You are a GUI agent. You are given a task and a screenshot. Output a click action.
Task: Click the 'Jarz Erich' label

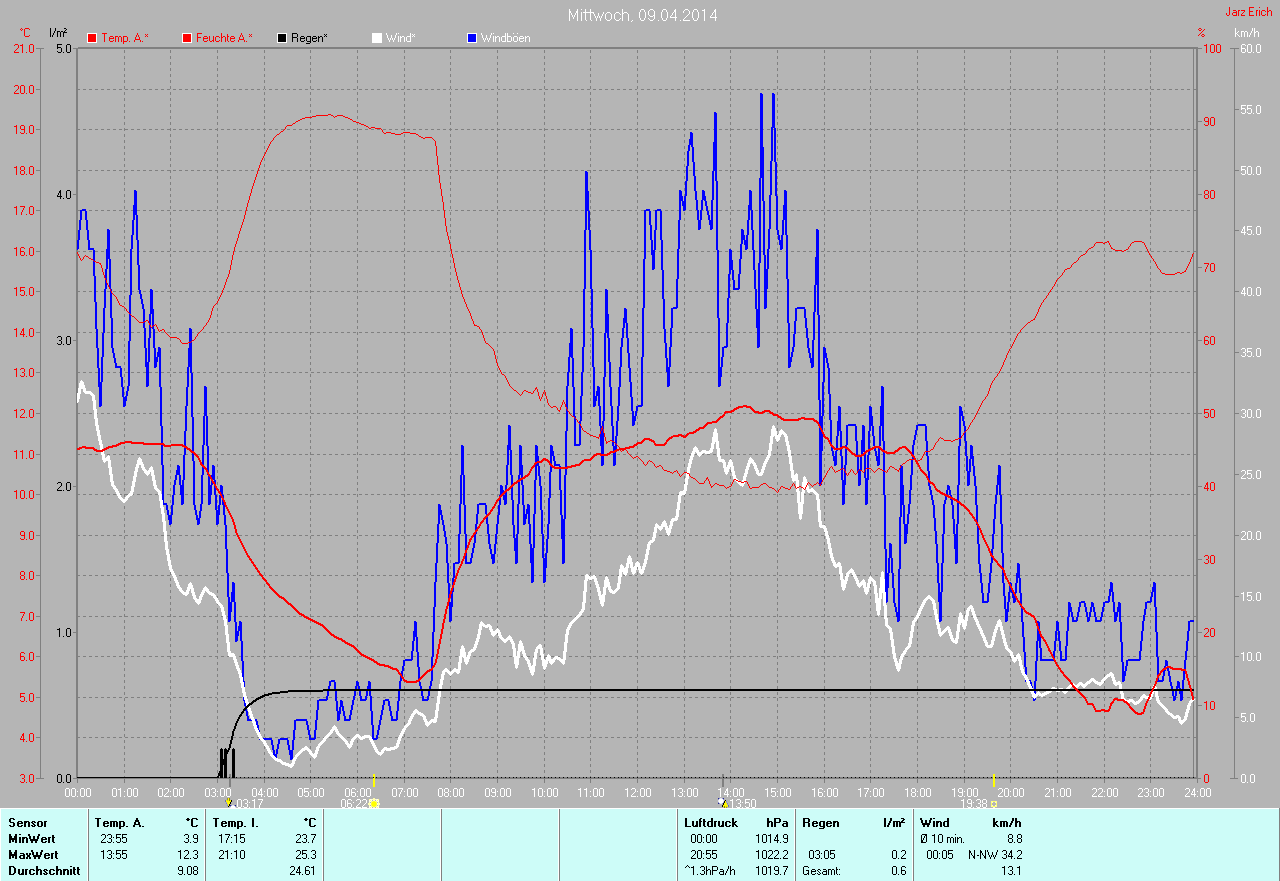click(1250, 12)
